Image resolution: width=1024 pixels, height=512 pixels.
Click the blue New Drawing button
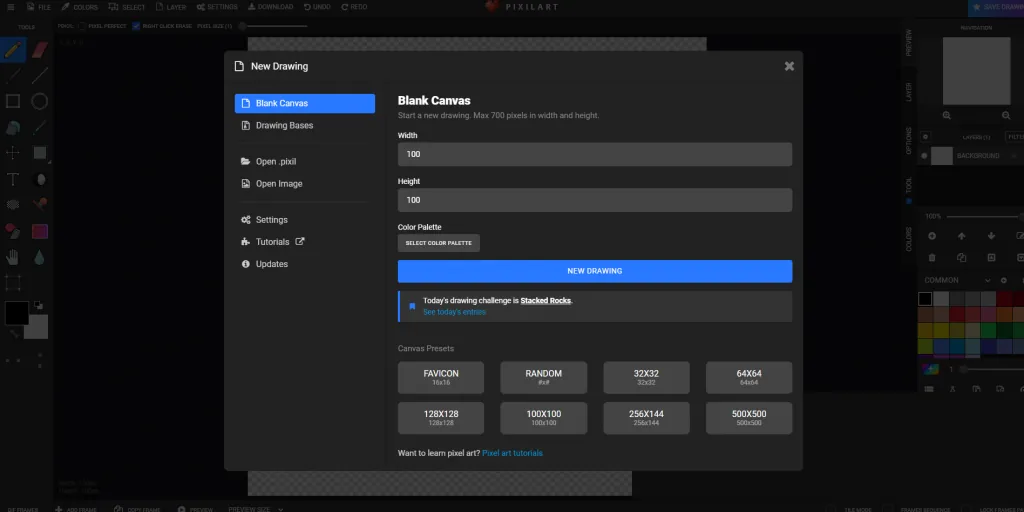point(595,271)
